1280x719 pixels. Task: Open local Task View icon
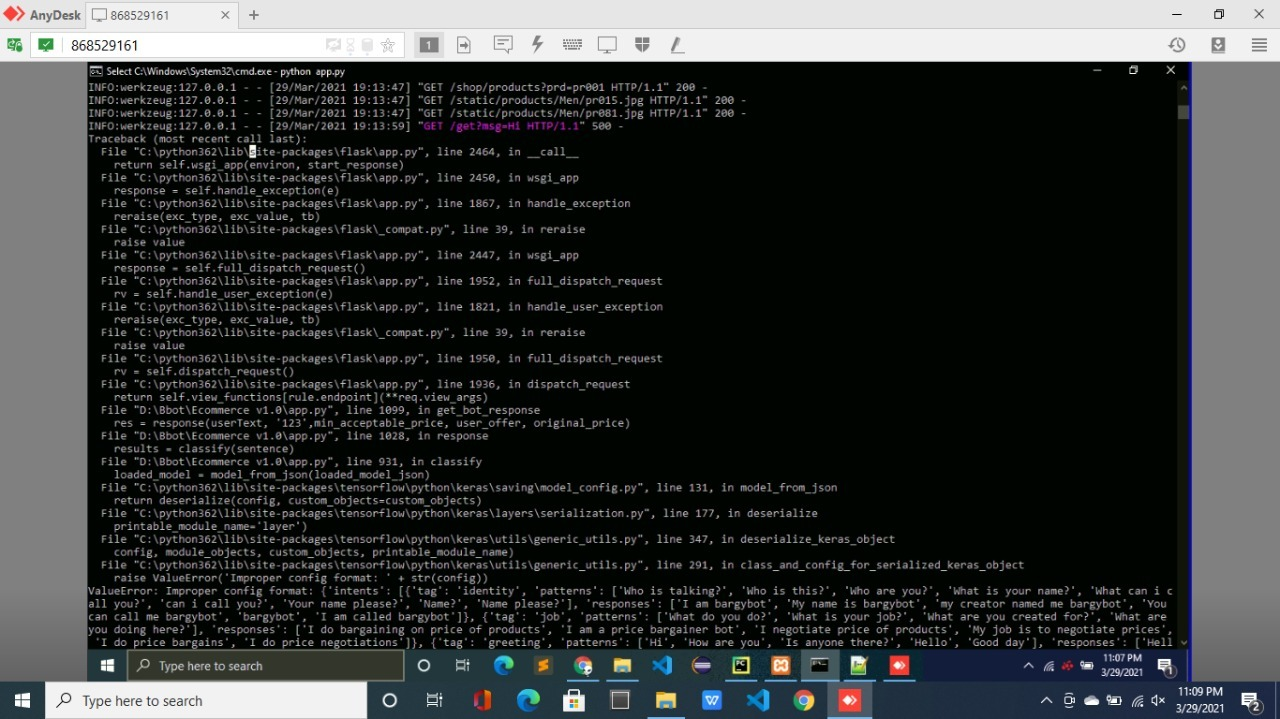point(435,701)
